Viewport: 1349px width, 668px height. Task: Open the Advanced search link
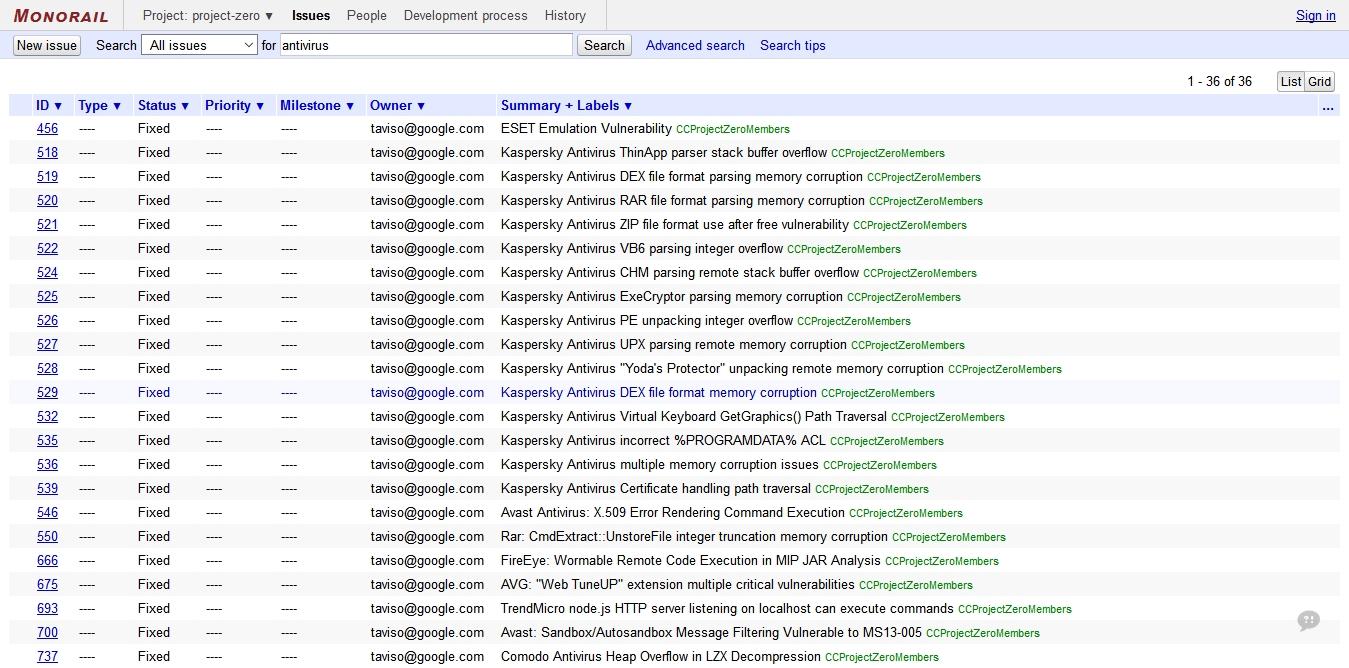tap(695, 46)
